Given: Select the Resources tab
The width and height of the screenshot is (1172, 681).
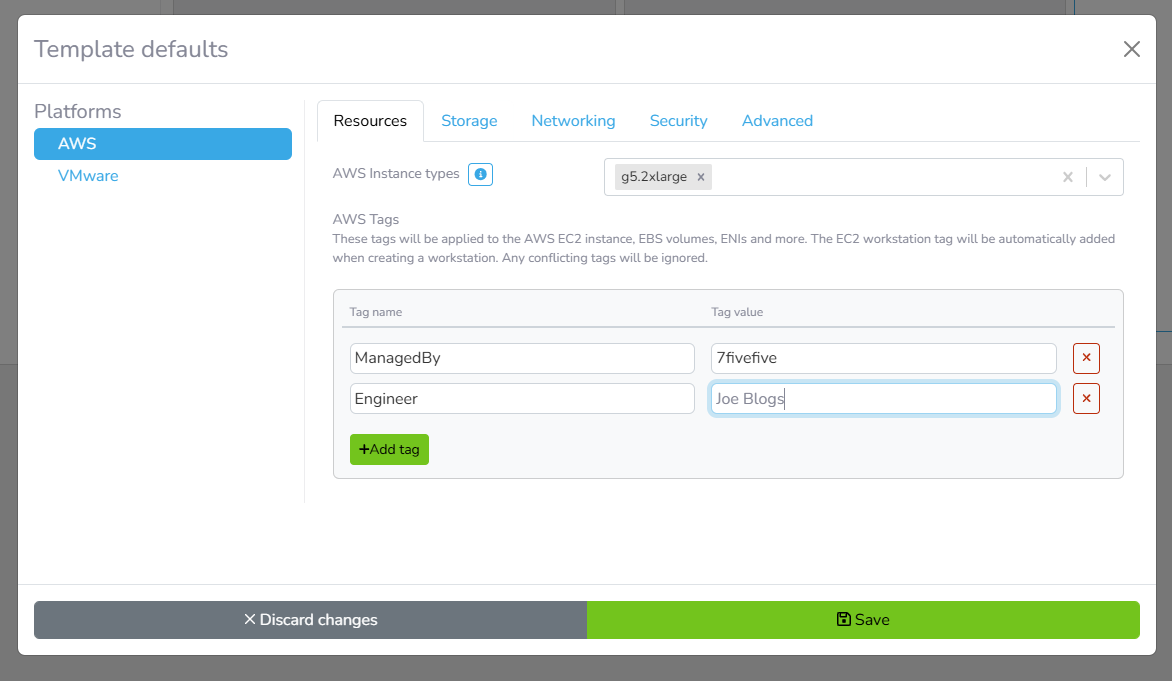Looking at the screenshot, I should tap(370, 121).
